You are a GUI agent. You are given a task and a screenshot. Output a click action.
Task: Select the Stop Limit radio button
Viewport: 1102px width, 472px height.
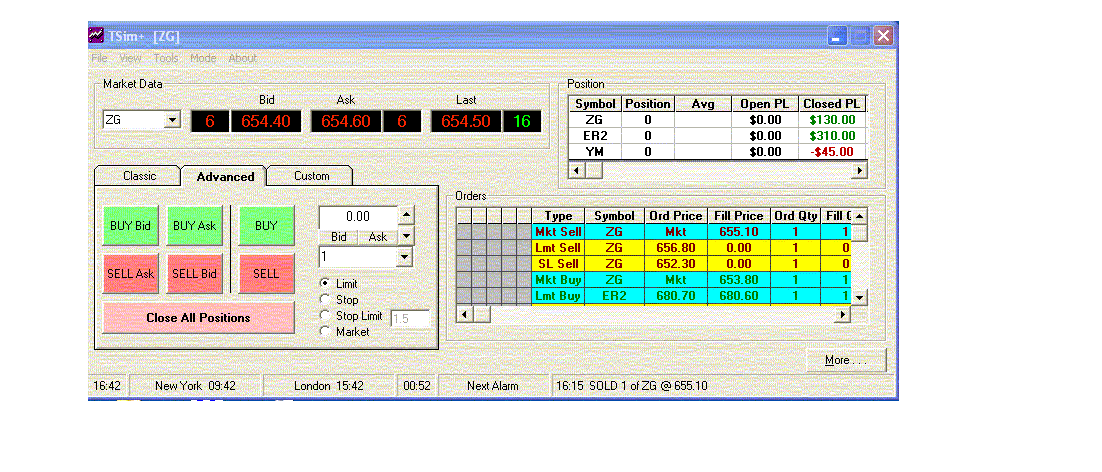click(325, 315)
